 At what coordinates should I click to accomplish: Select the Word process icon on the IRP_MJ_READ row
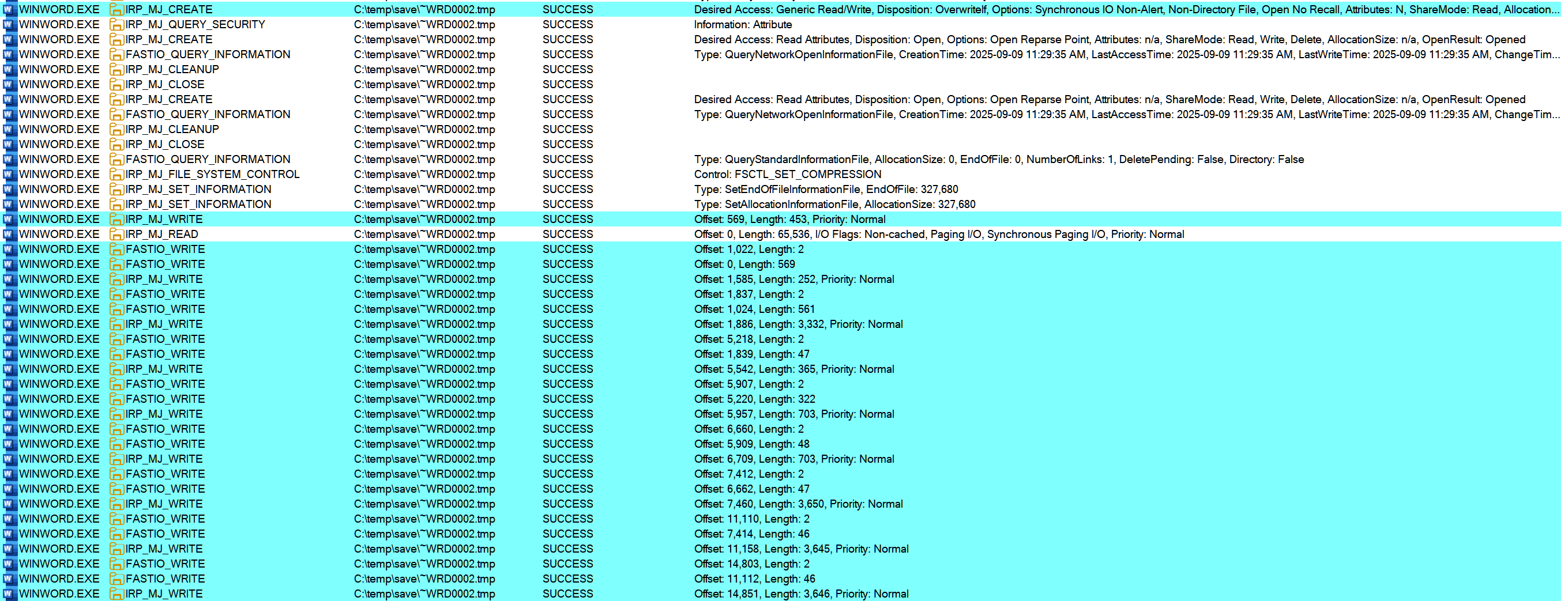[x=9, y=234]
